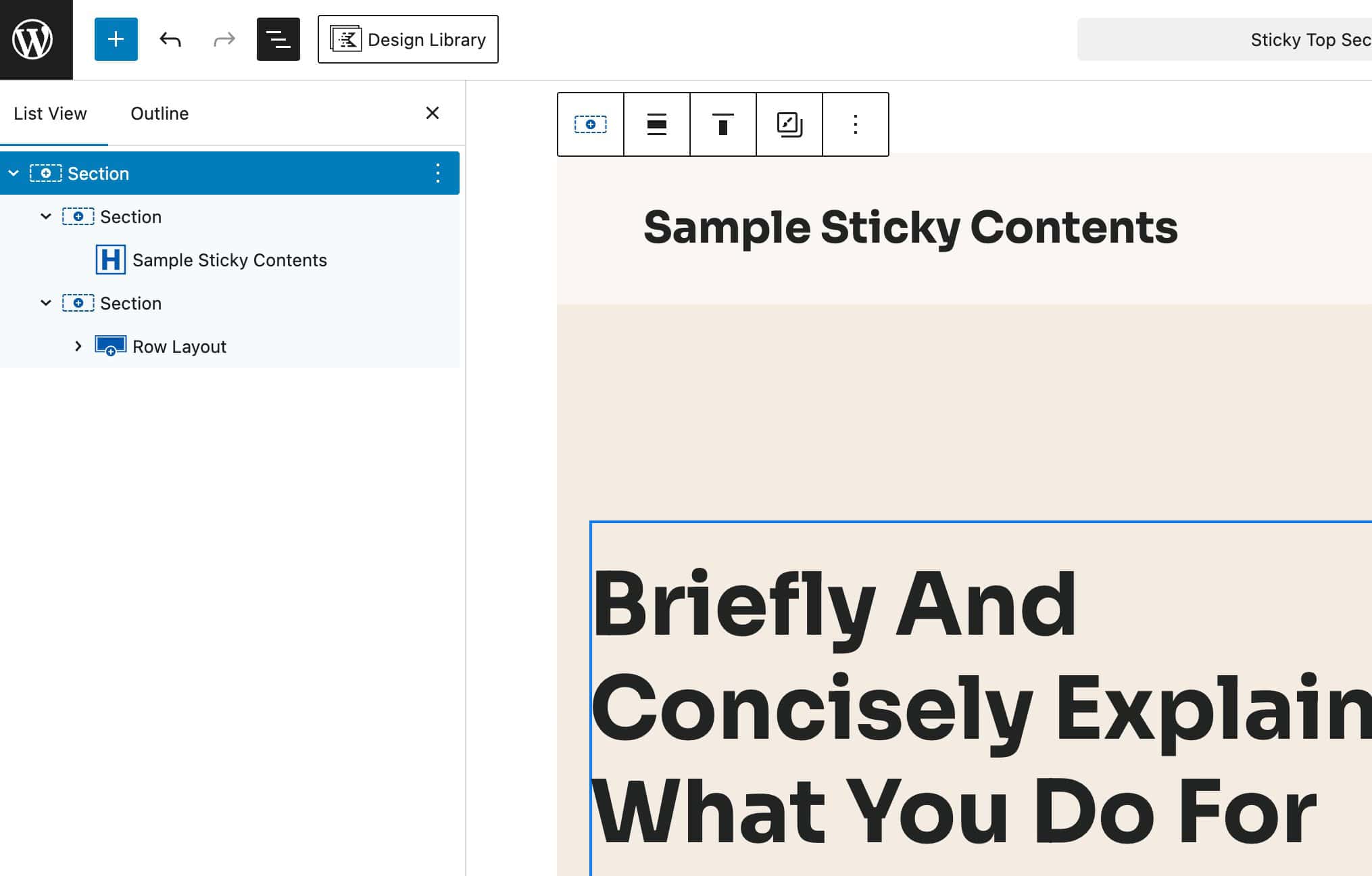Select the Section block icon in the block toolbar
The width and height of the screenshot is (1372, 876).
tap(590, 124)
